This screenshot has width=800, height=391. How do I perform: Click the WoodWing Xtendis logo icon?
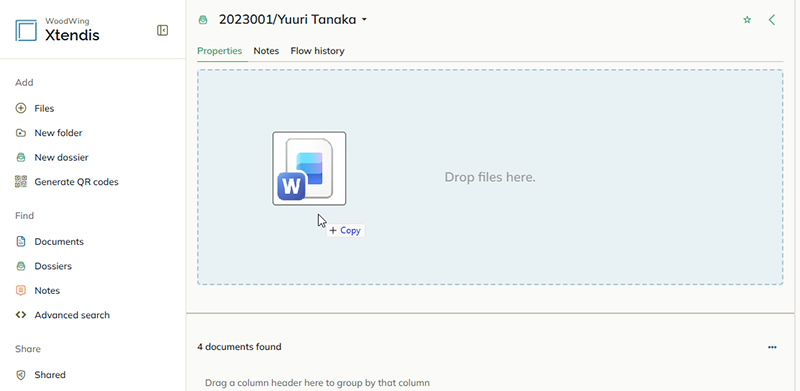pos(26,30)
